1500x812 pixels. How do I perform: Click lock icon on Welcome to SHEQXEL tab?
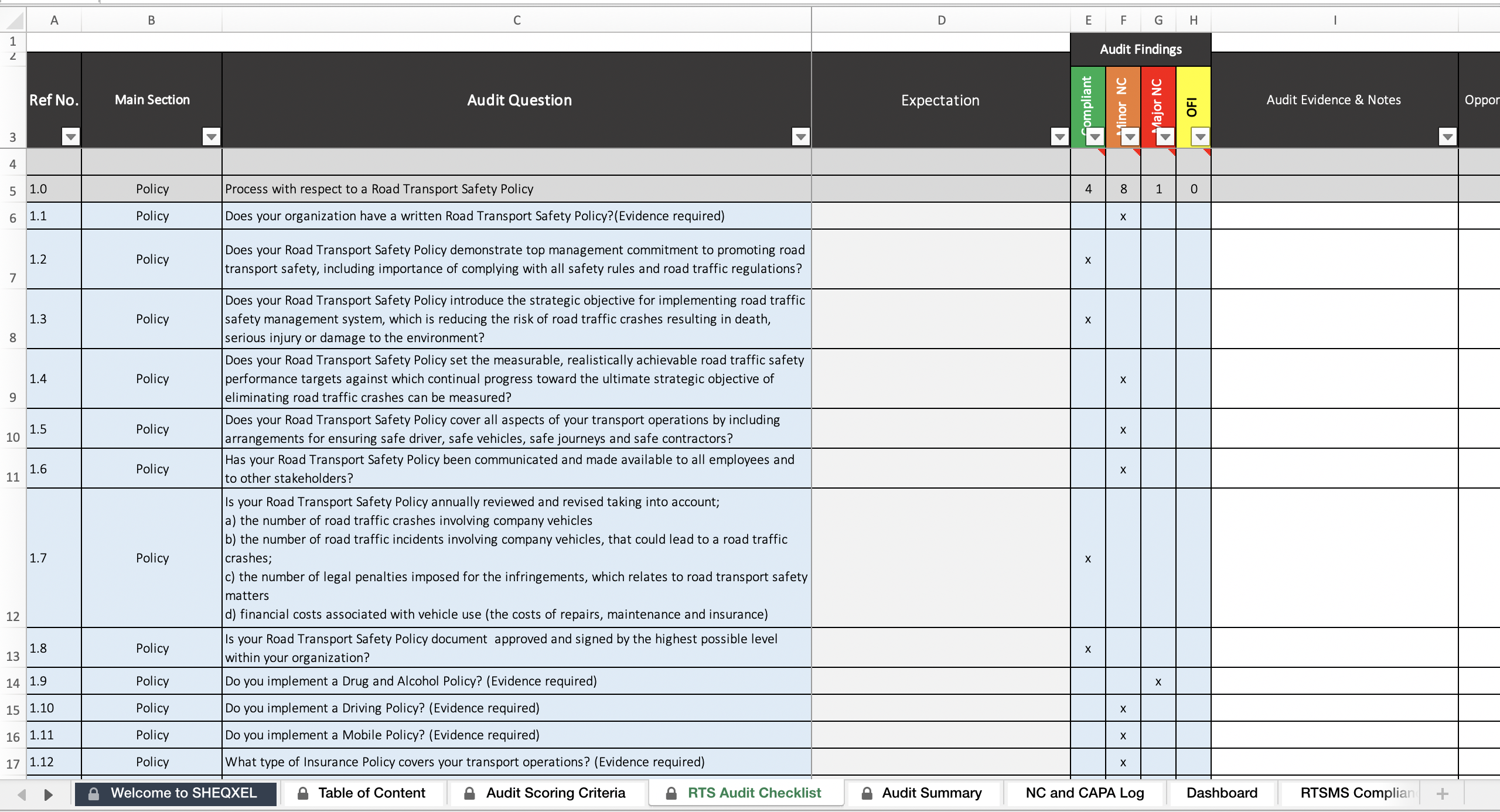pos(93,793)
